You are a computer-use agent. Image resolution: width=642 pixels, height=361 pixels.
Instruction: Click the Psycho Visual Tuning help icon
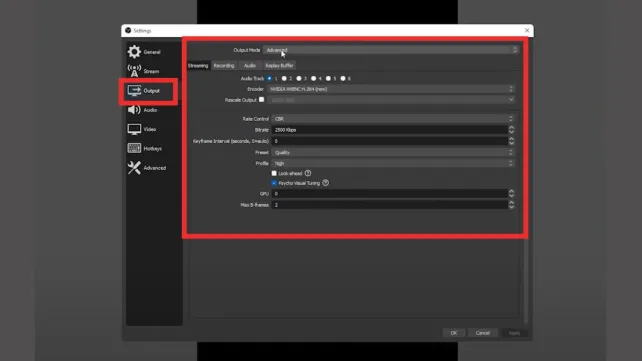coord(326,183)
